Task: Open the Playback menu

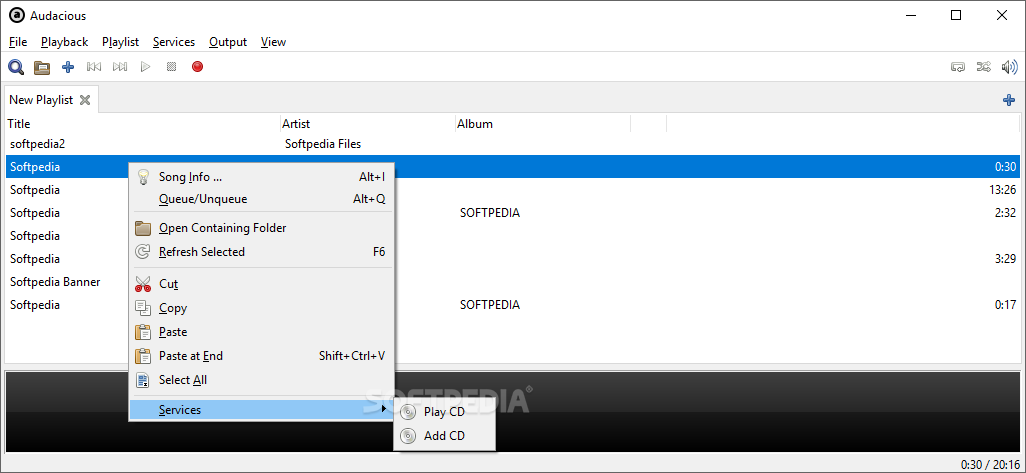Action: (64, 42)
